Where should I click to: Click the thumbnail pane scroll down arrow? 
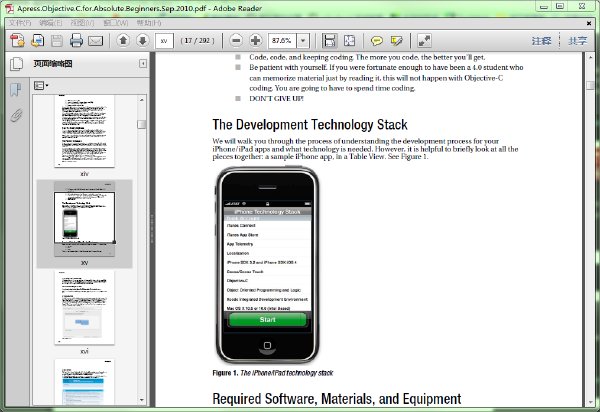[x=142, y=400]
